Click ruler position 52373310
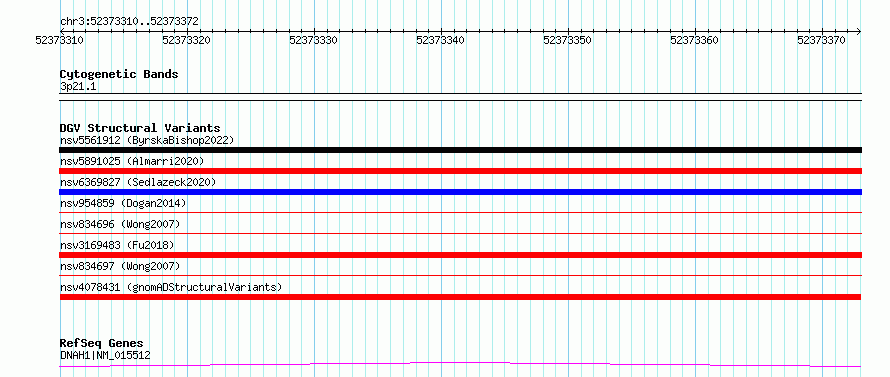Screen dimensions: 890x377 (x=60, y=40)
